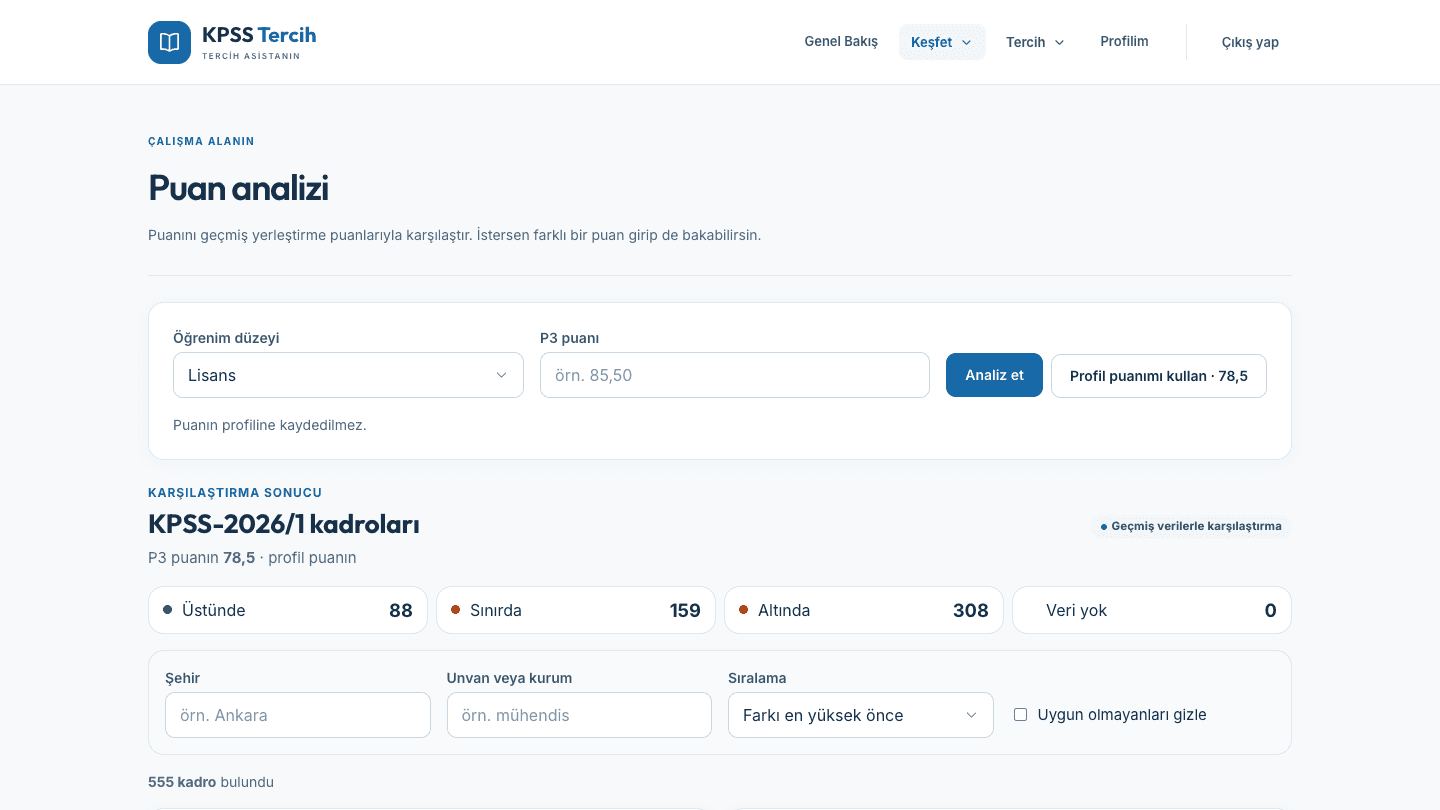Open the Genel Bakış page

pyautogui.click(x=841, y=42)
